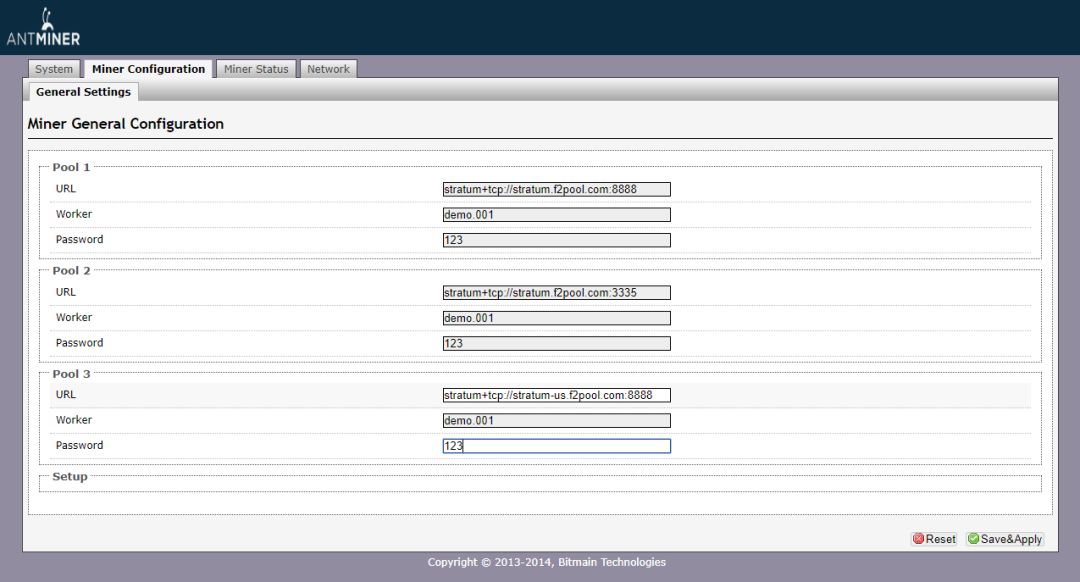
Task: Select the Pool 2 Password field
Action: tap(556, 343)
